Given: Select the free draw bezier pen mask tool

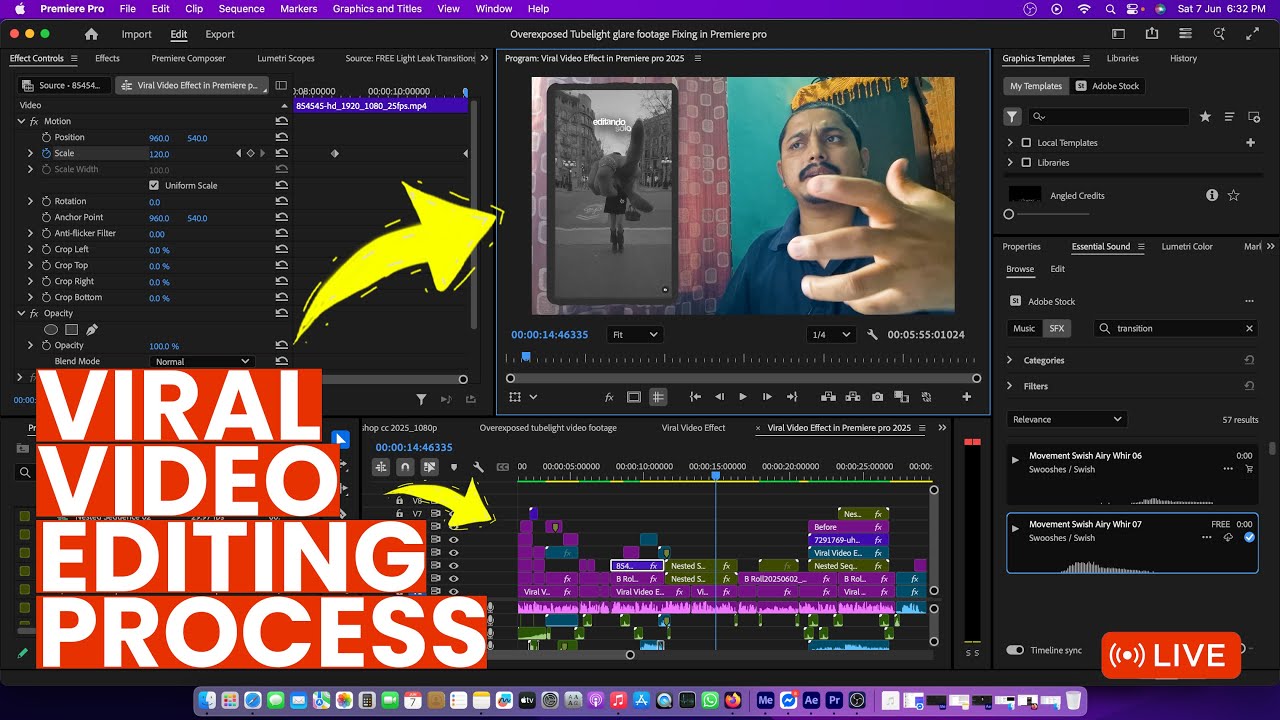Looking at the screenshot, I should [x=92, y=329].
